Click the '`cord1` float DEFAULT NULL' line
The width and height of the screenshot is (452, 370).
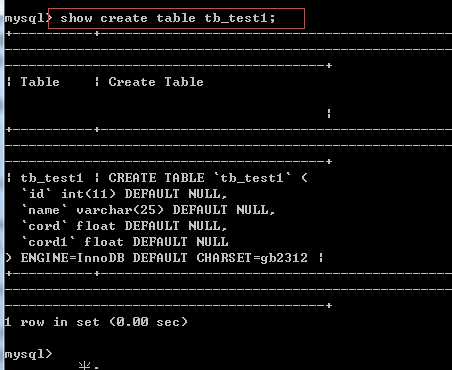coord(125,242)
